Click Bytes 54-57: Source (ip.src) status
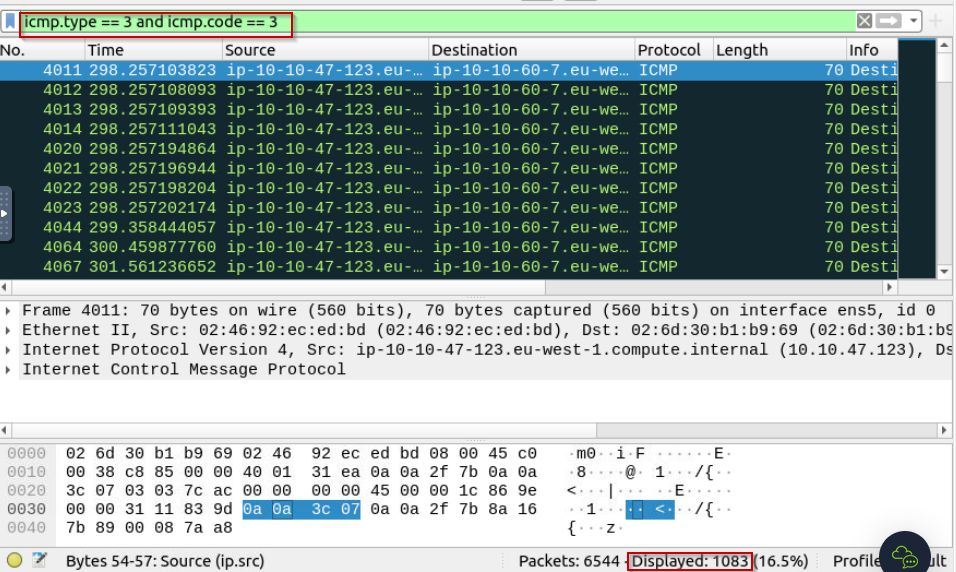This screenshot has height=572, width=956. 165,561
